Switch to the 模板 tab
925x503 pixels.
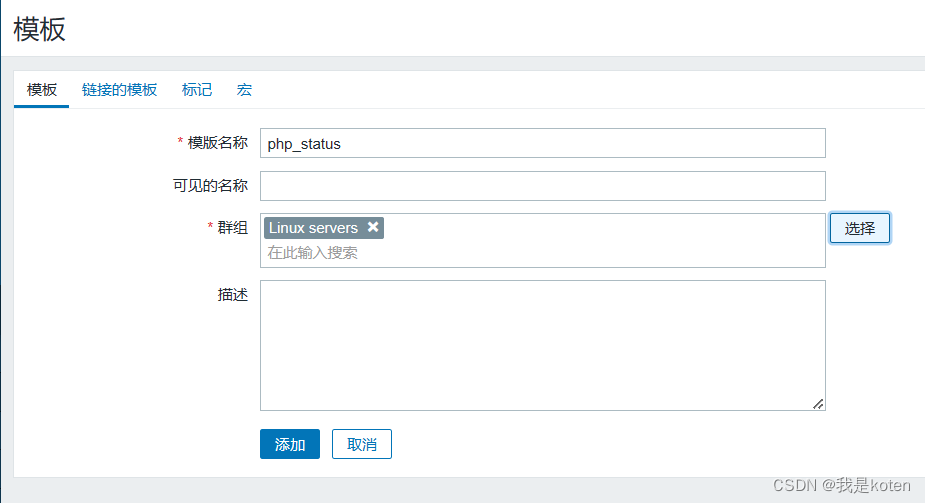42,89
